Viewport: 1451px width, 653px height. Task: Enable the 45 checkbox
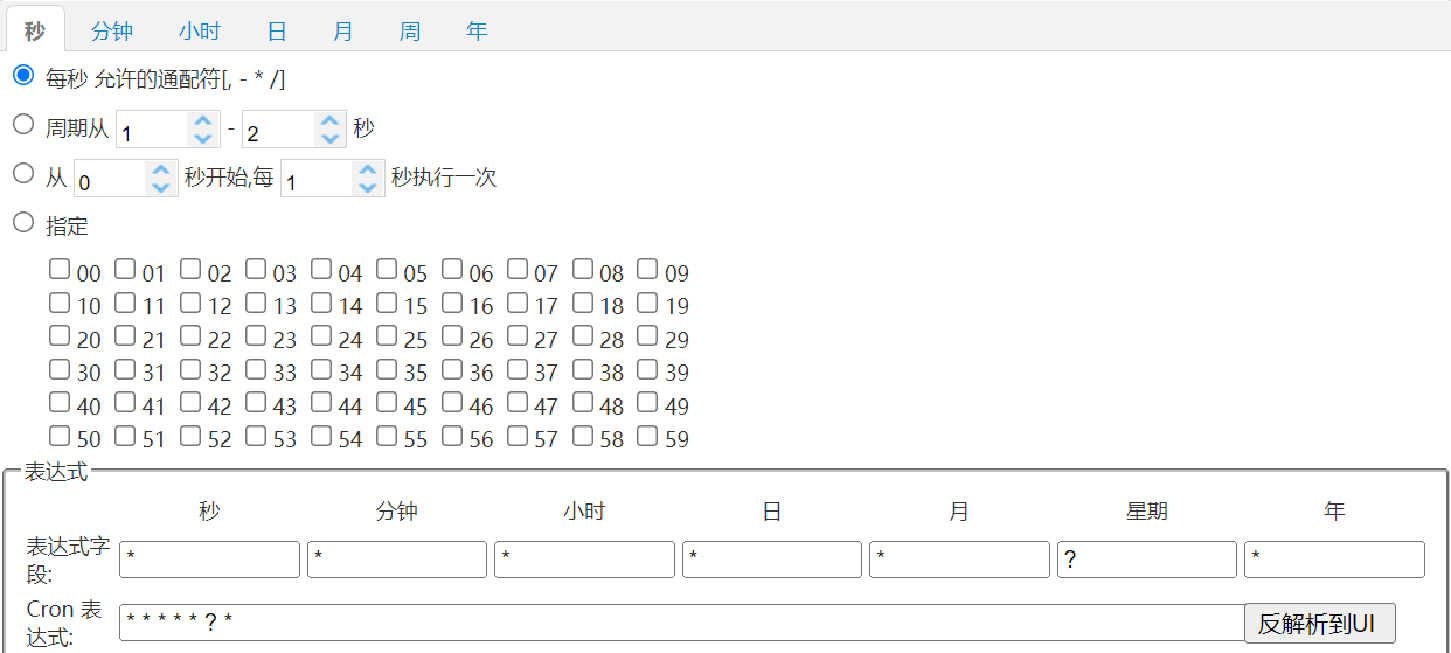point(386,402)
